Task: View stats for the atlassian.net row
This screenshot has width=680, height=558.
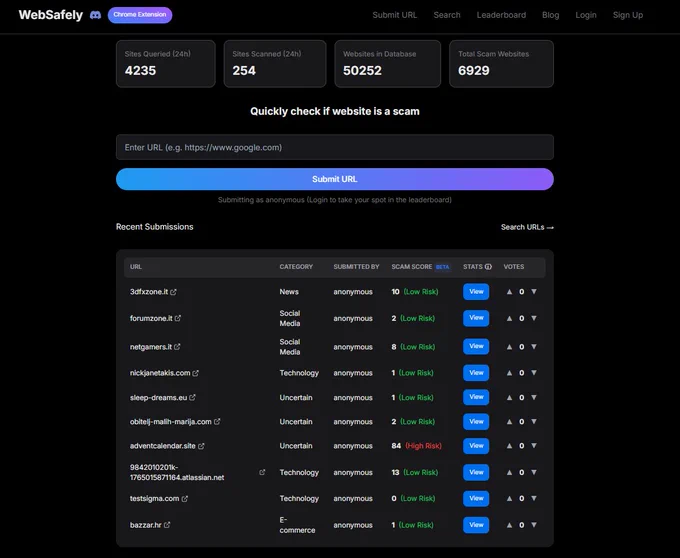Action: (476, 472)
